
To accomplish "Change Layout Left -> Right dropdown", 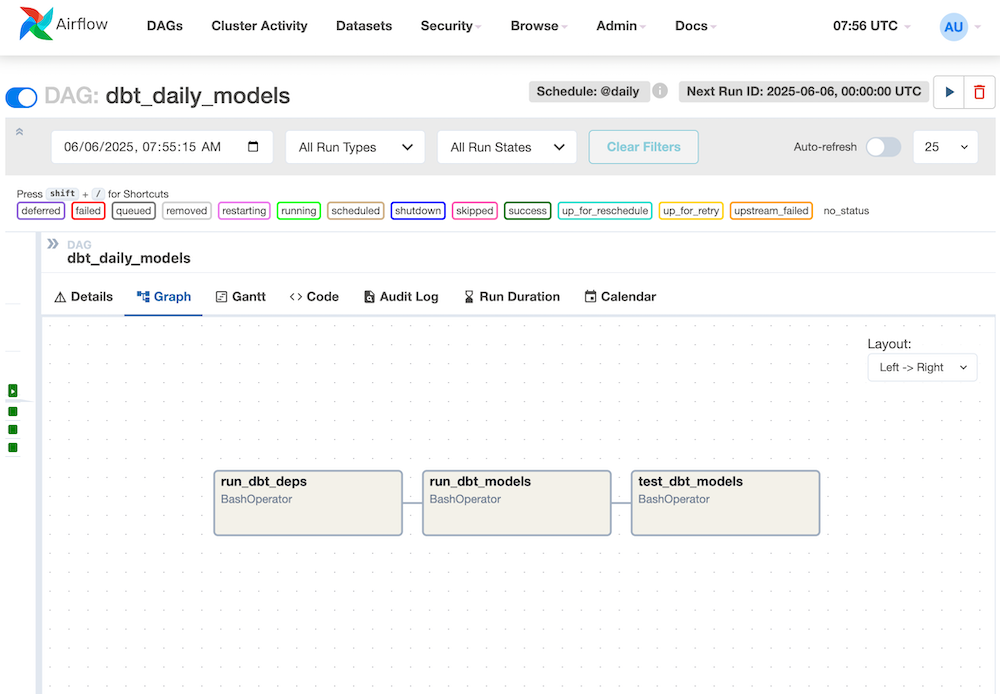I will coord(922,367).
